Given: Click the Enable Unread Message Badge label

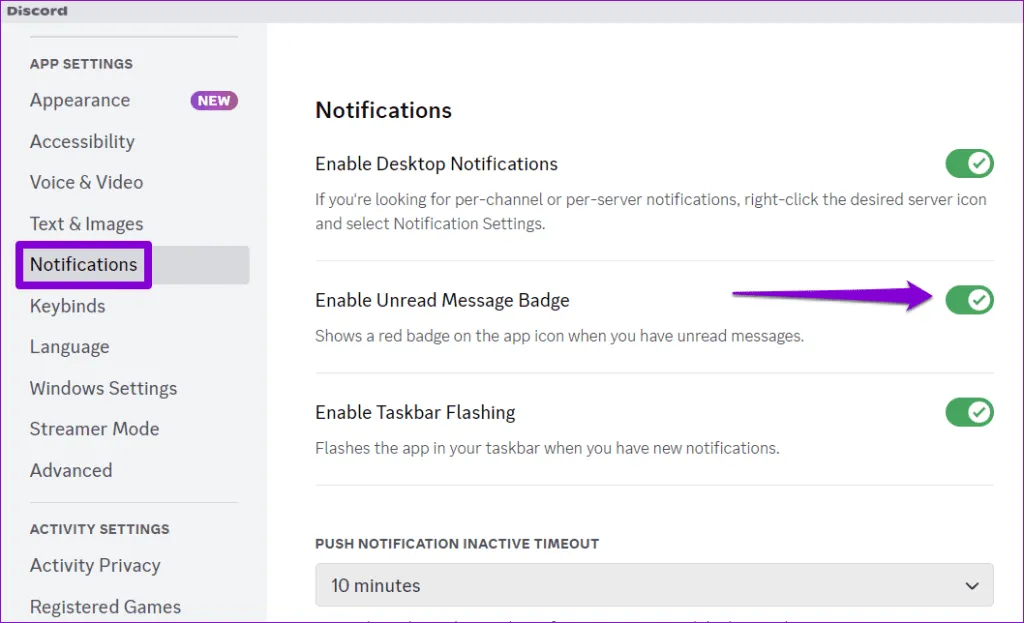Looking at the screenshot, I should [x=442, y=300].
